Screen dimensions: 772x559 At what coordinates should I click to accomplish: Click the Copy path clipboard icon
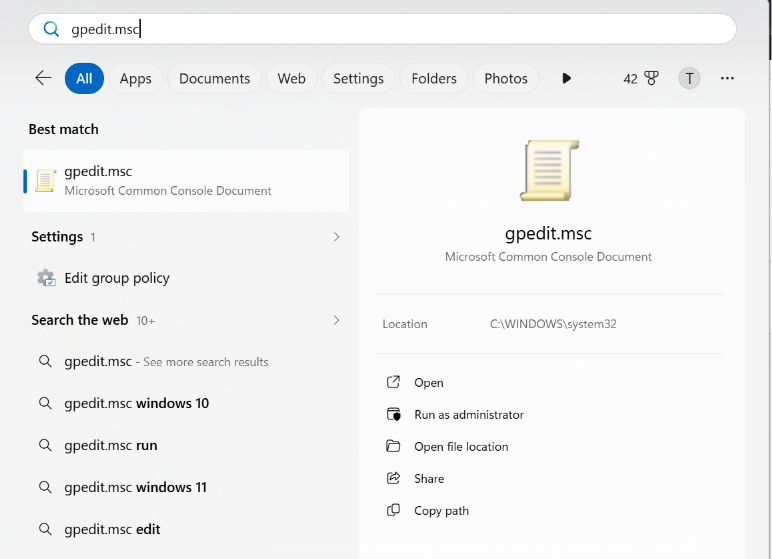click(x=393, y=510)
